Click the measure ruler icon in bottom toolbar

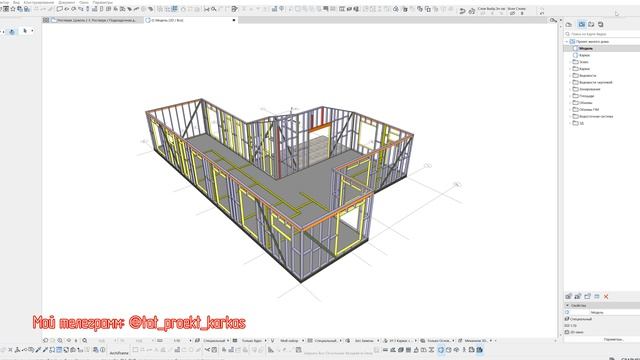pyautogui.click(x=271, y=350)
